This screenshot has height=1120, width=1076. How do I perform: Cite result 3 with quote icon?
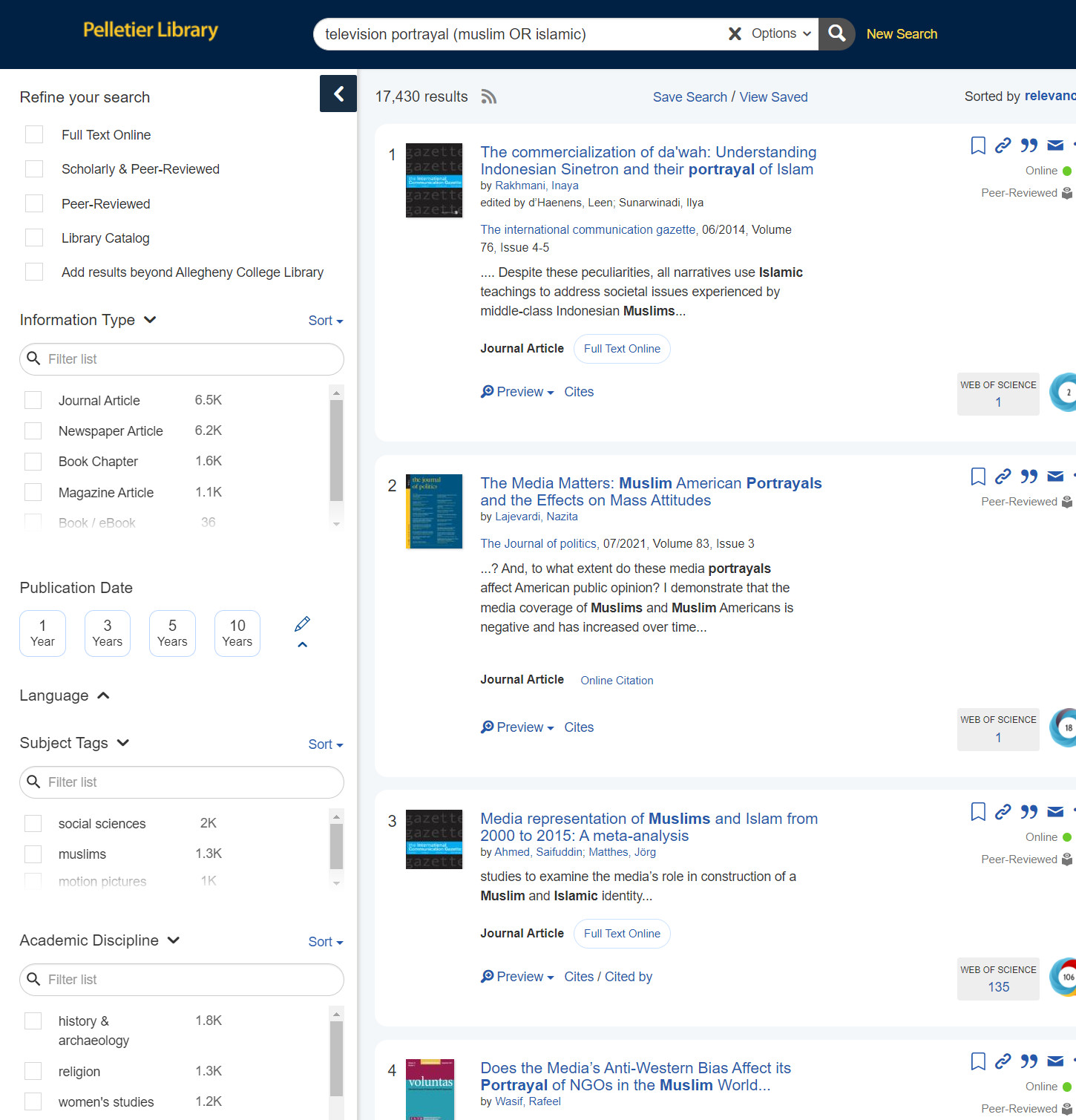coord(1029,812)
